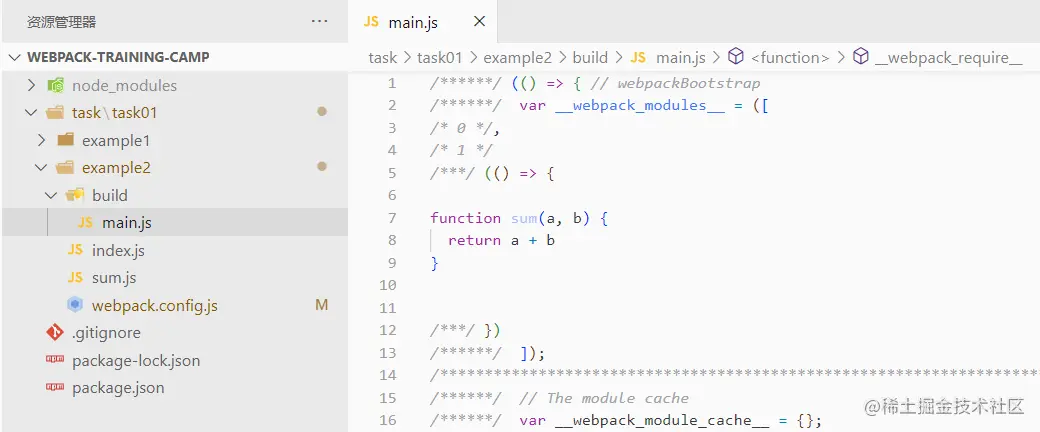Click the example1 folder icon

click(65, 140)
